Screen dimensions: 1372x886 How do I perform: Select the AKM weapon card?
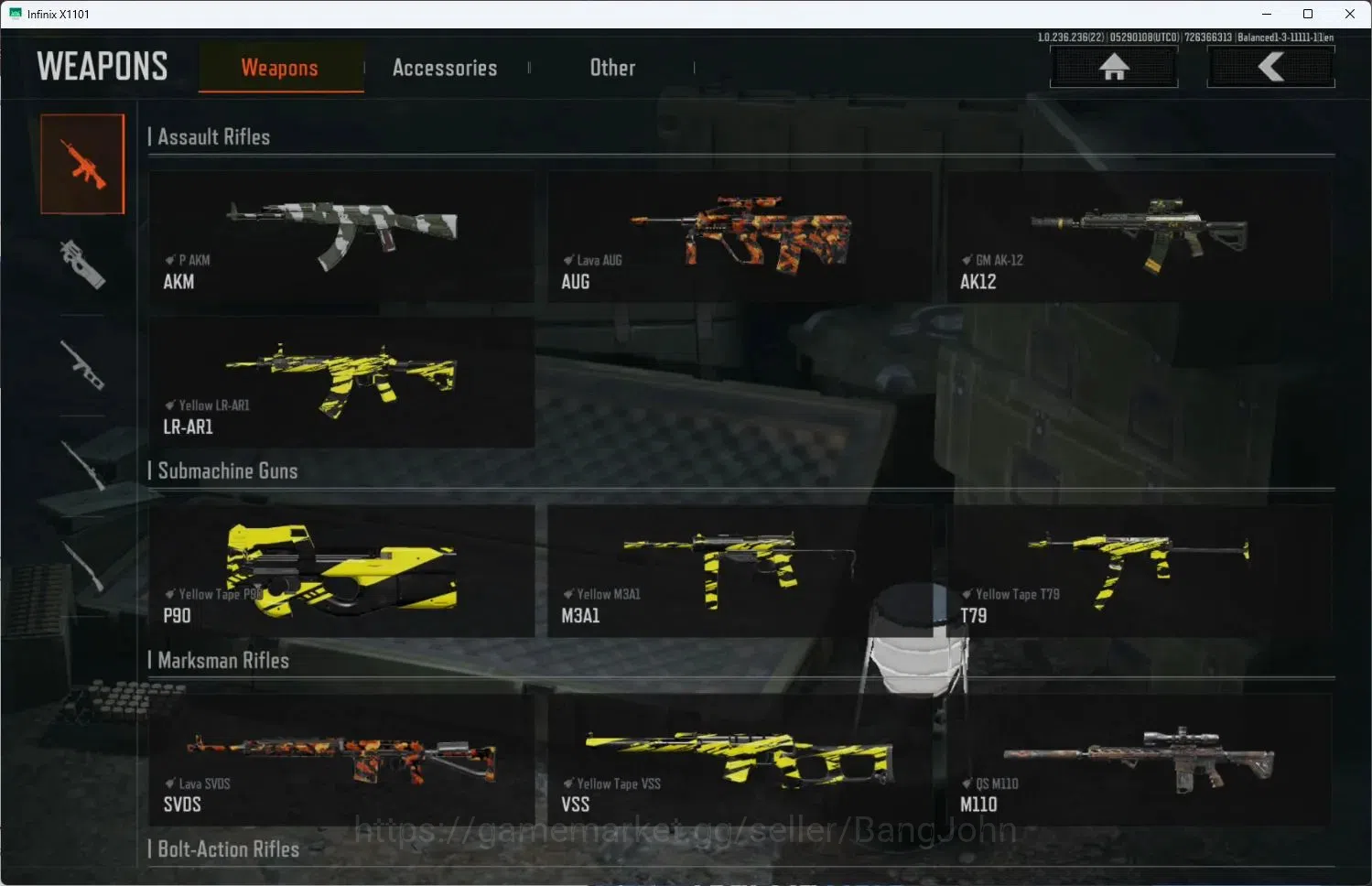pyautogui.click(x=341, y=236)
